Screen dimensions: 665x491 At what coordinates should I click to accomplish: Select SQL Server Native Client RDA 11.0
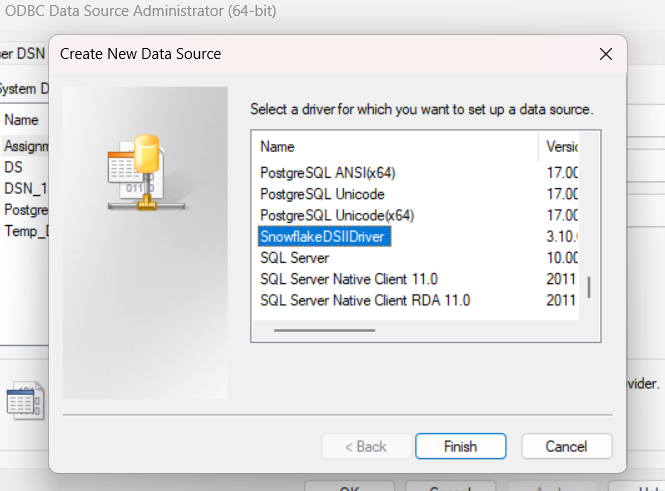365,300
